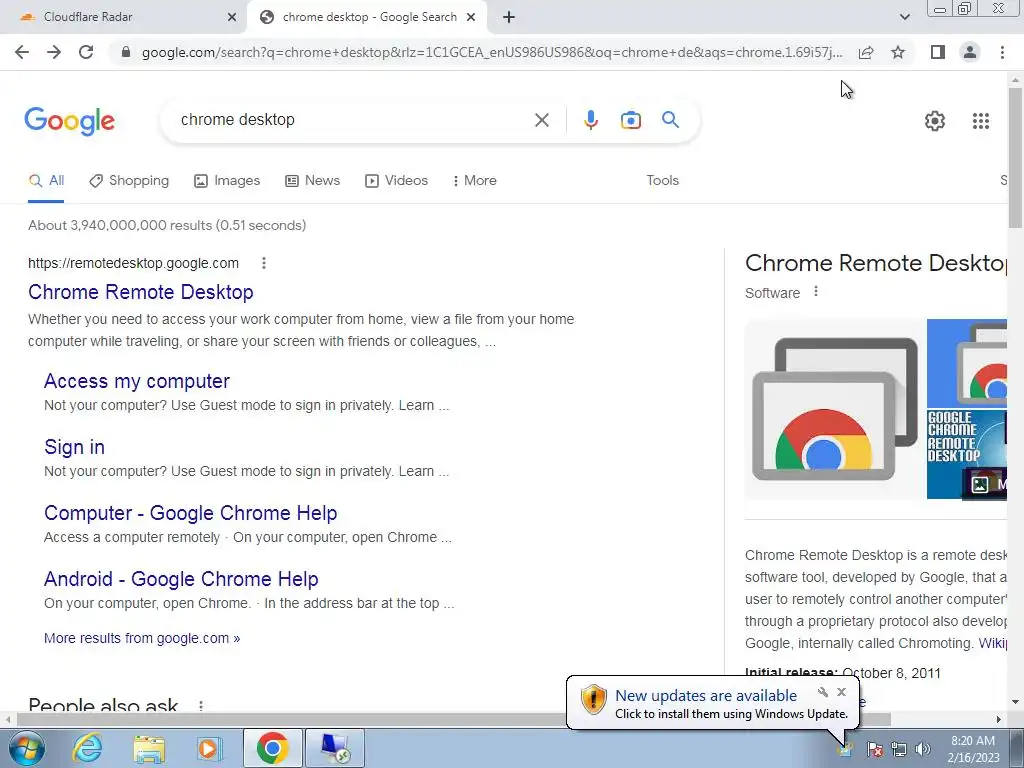The image size is (1024, 768).
Task: Click the lock site info icon
Action: (x=126, y=52)
